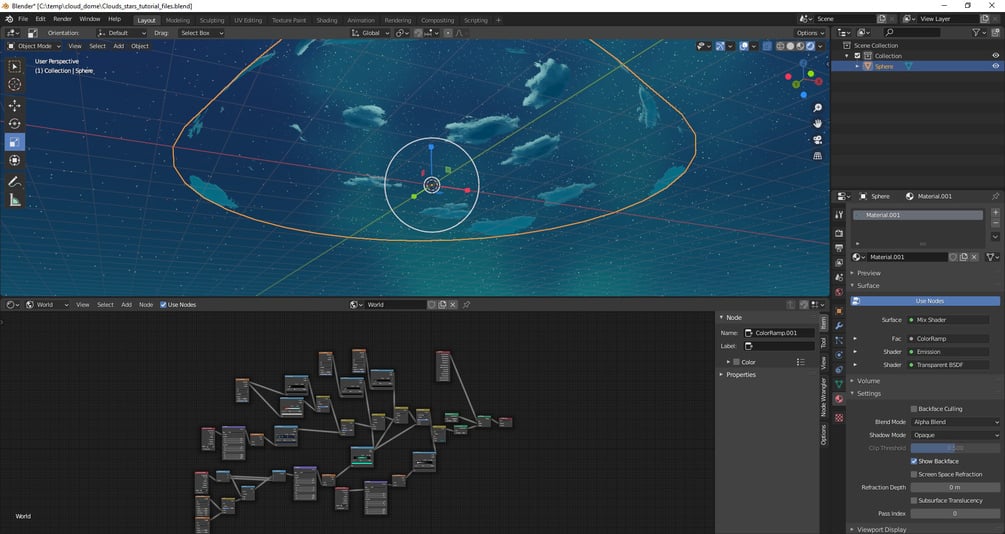Open the Object Mode dropdown

pos(34,46)
